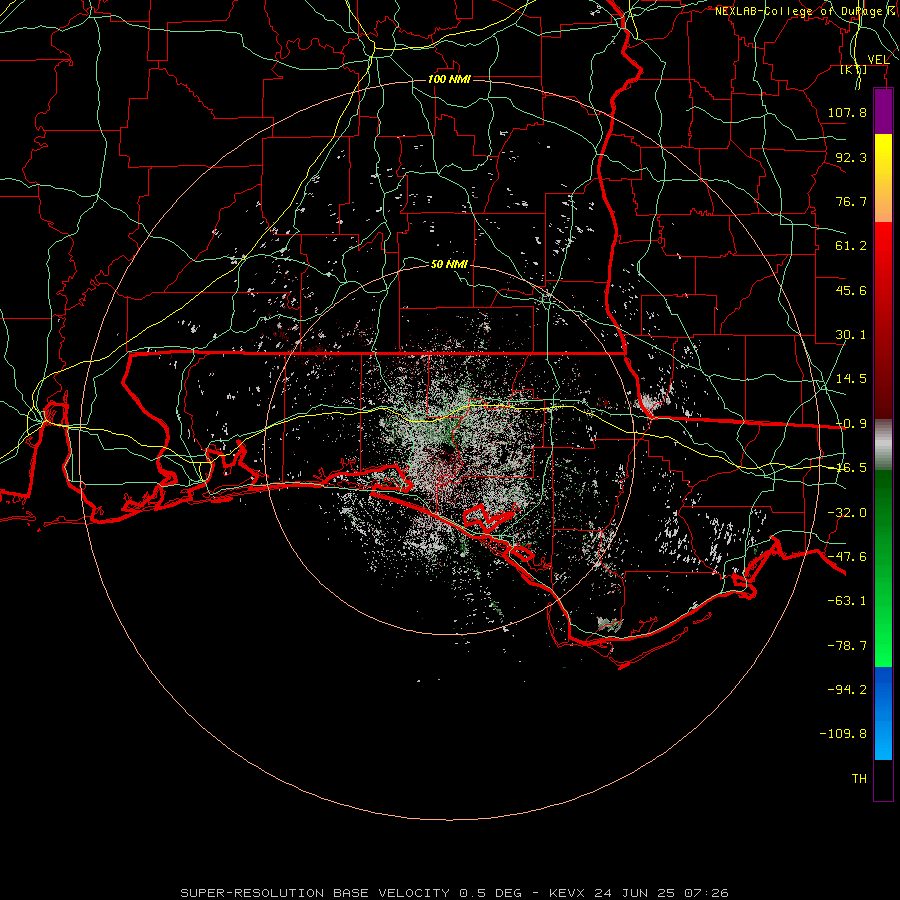Click the gray near-zero segment of the color bar
The width and height of the screenshot is (900, 900).
click(x=883, y=445)
